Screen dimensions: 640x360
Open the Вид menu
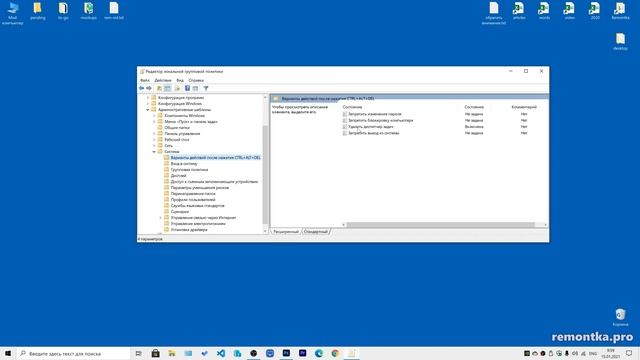pos(180,80)
